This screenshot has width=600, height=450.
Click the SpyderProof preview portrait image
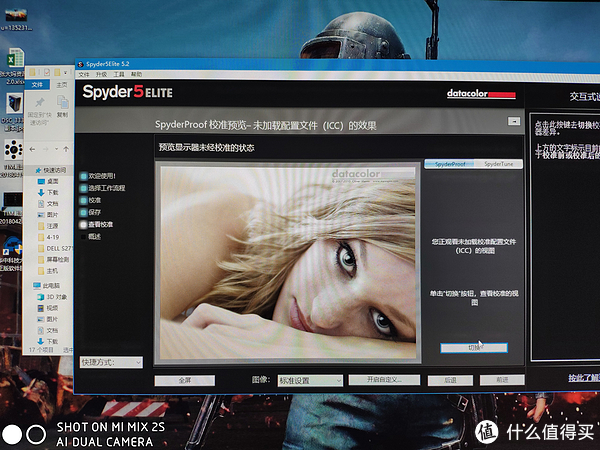288,263
